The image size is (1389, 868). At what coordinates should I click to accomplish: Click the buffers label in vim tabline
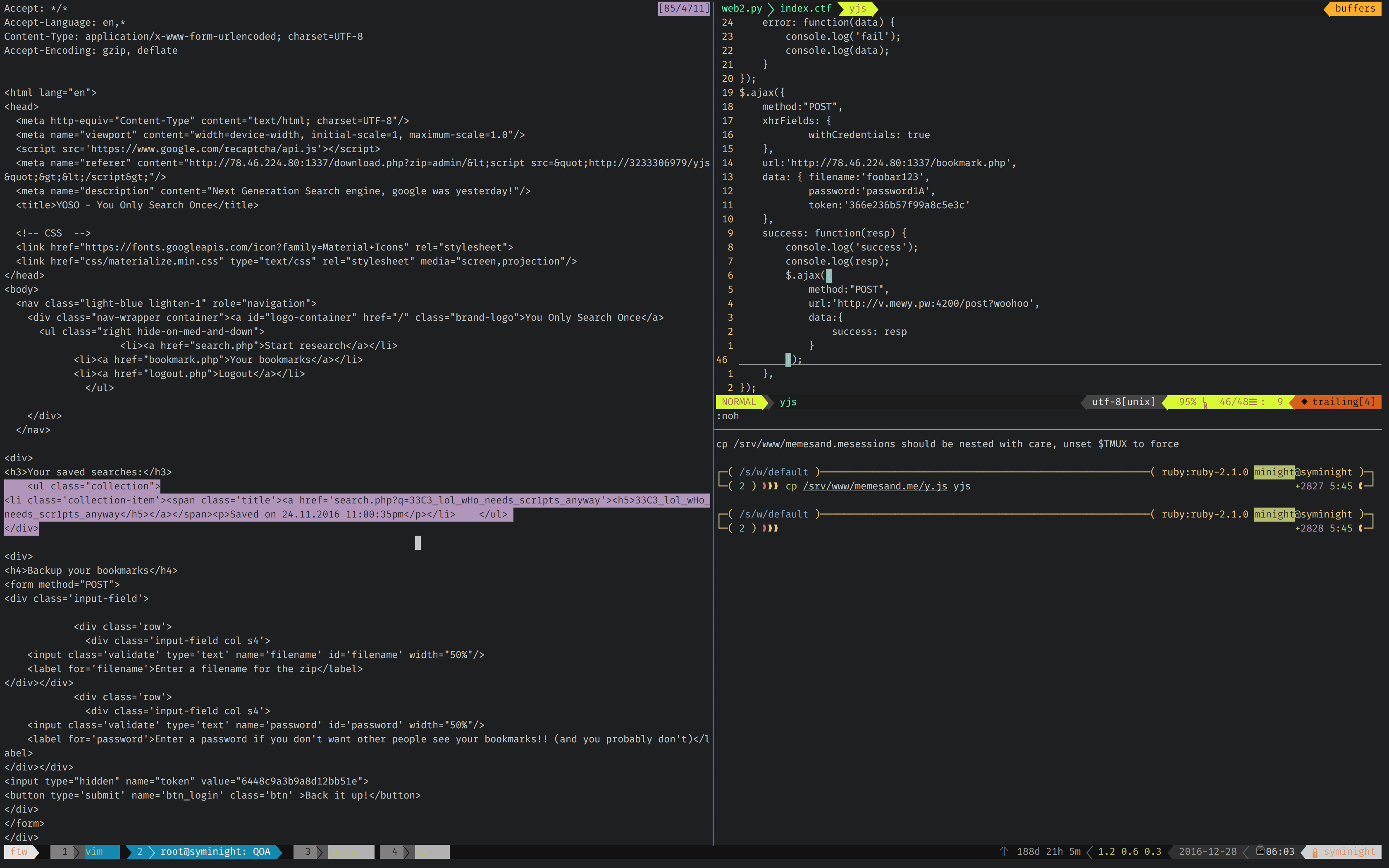click(x=1355, y=8)
